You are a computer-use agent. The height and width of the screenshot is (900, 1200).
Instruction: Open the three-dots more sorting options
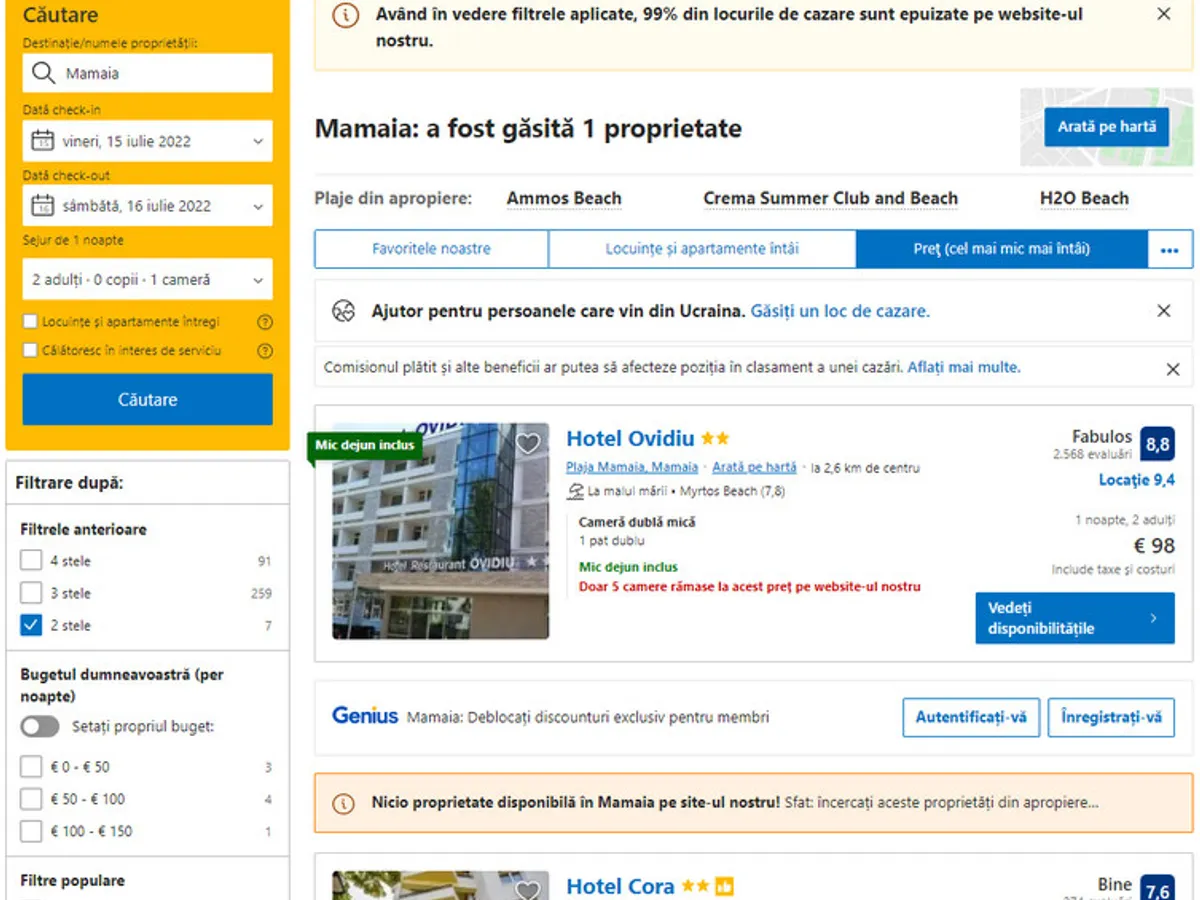pos(1169,250)
